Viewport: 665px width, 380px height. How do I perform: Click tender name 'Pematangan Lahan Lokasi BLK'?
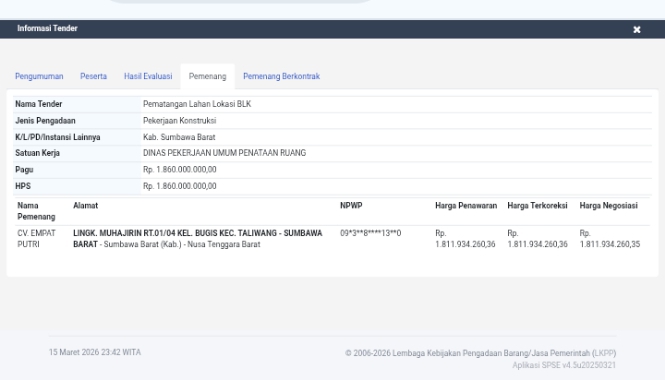[x=197, y=104]
